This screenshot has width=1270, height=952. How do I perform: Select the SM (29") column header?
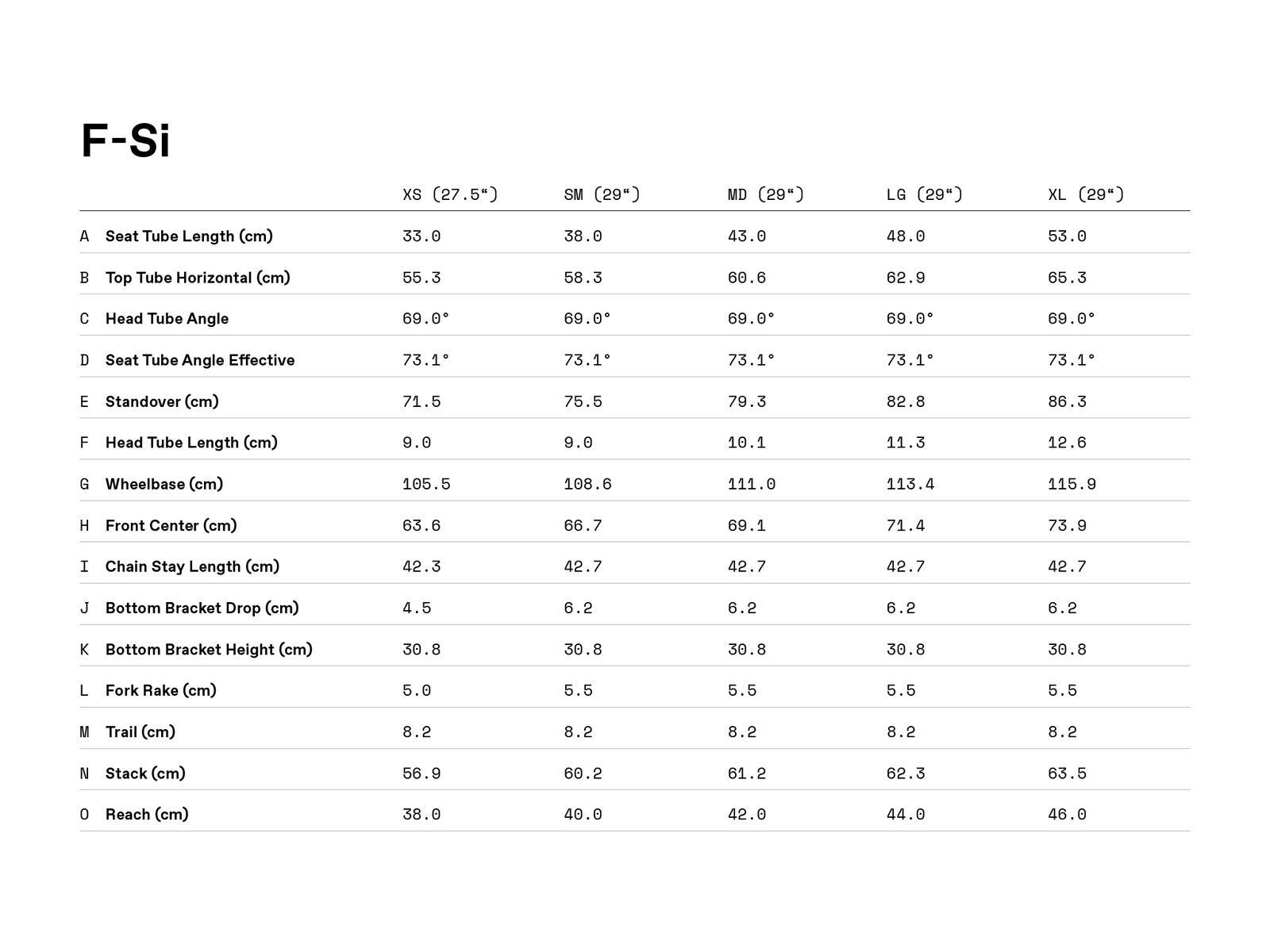pos(602,194)
